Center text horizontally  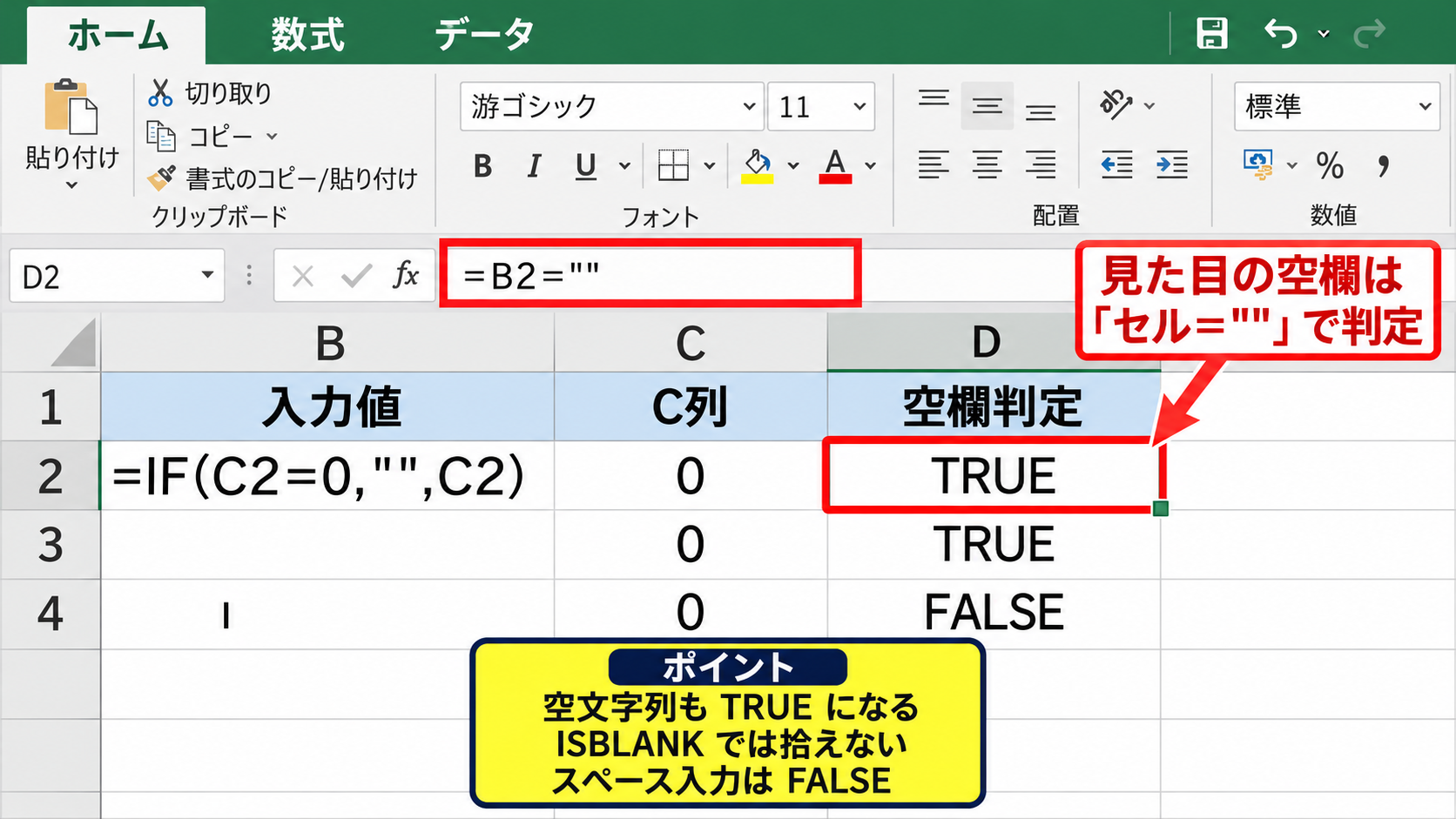(987, 164)
